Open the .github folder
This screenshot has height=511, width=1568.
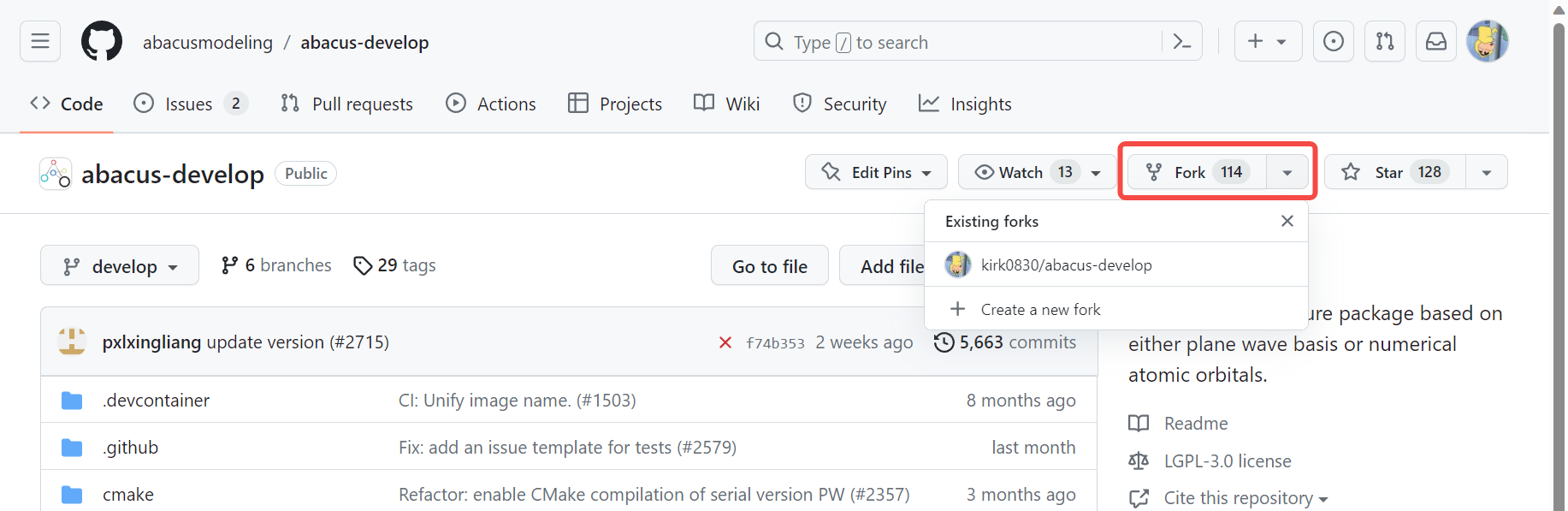[x=131, y=447]
